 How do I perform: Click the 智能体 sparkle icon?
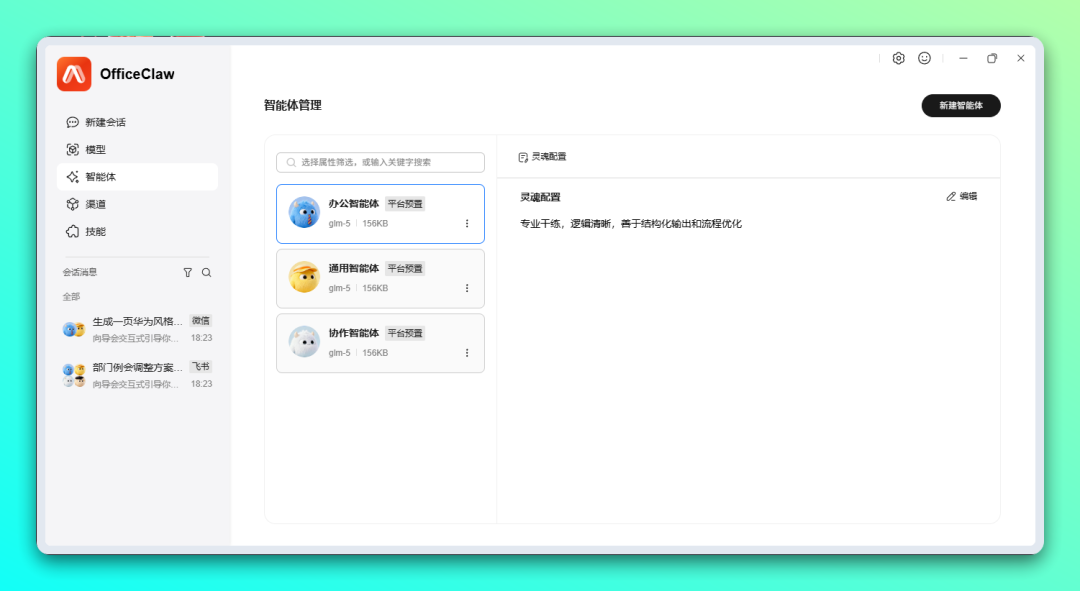click(x=71, y=176)
